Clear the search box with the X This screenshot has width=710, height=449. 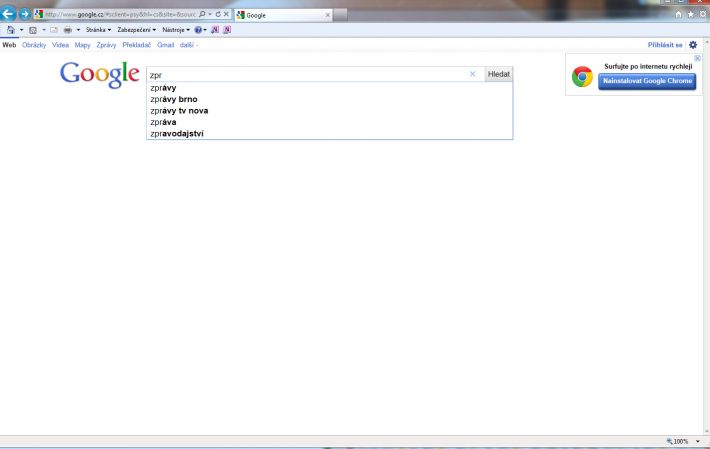point(472,74)
